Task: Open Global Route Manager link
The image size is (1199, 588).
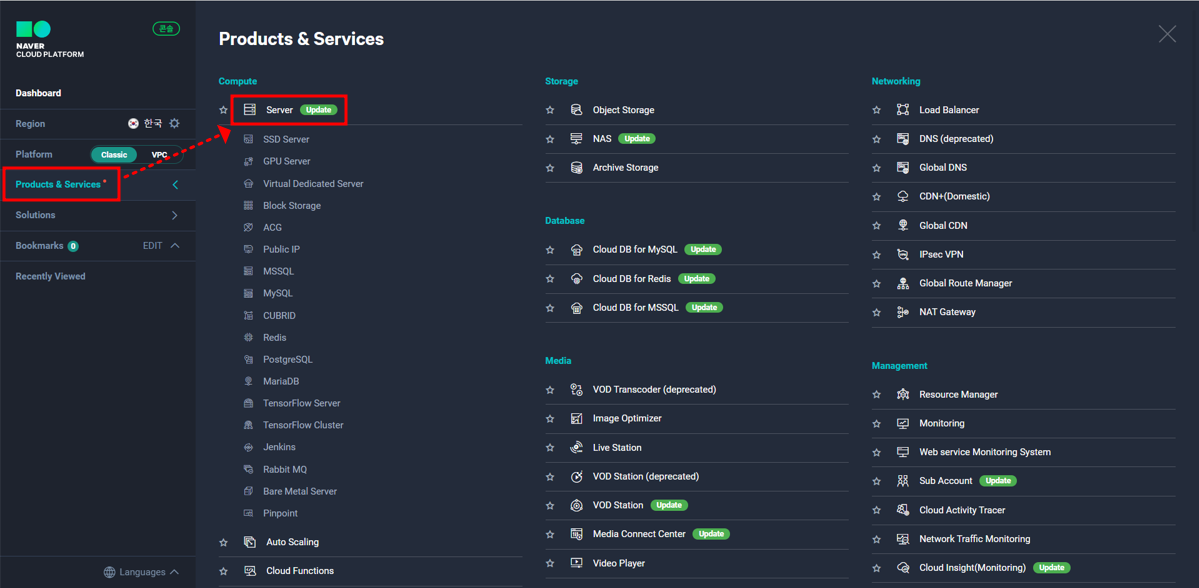Action: (x=966, y=283)
